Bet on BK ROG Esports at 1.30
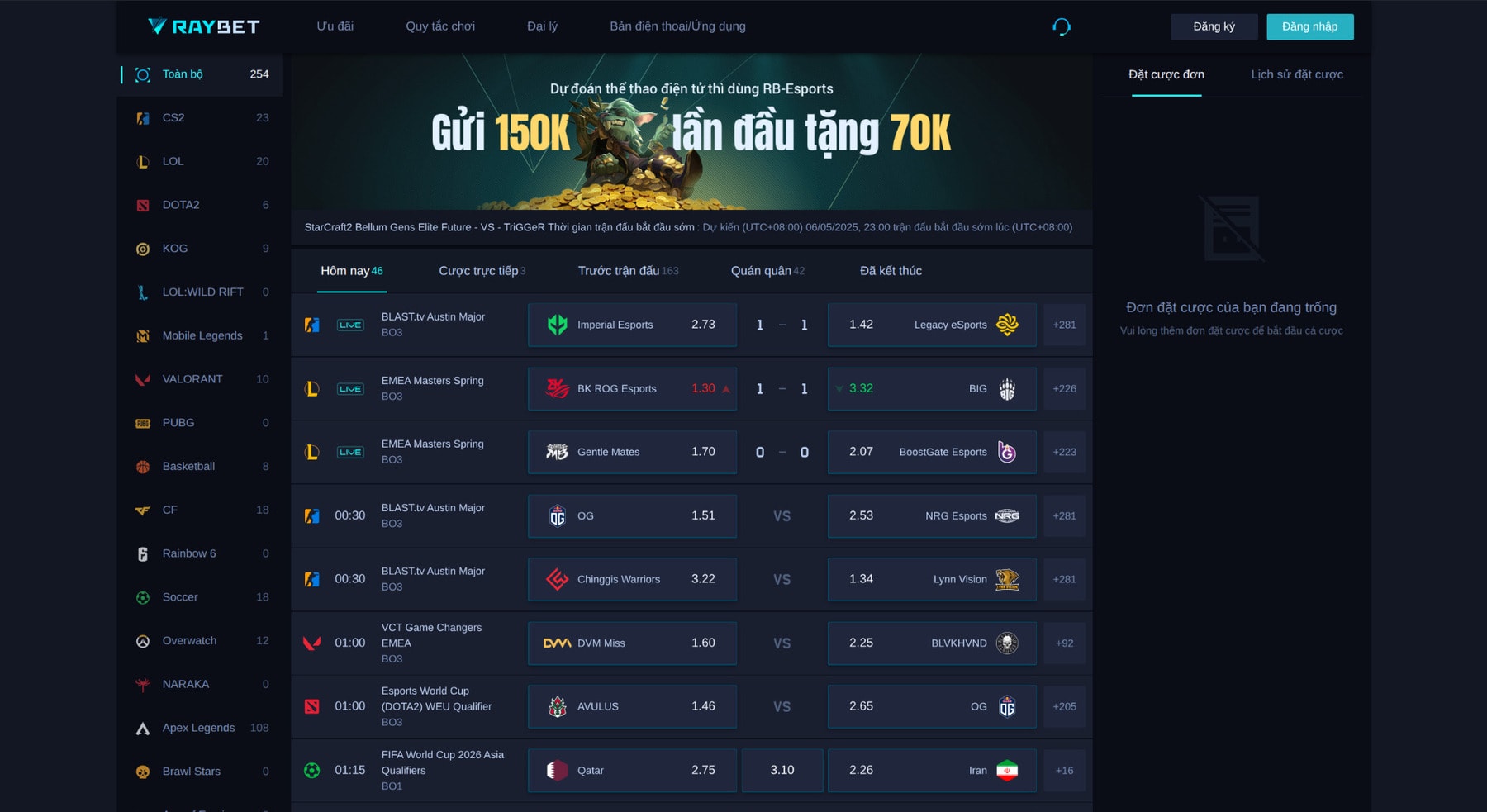Image resolution: width=1487 pixels, height=812 pixels. (x=632, y=388)
